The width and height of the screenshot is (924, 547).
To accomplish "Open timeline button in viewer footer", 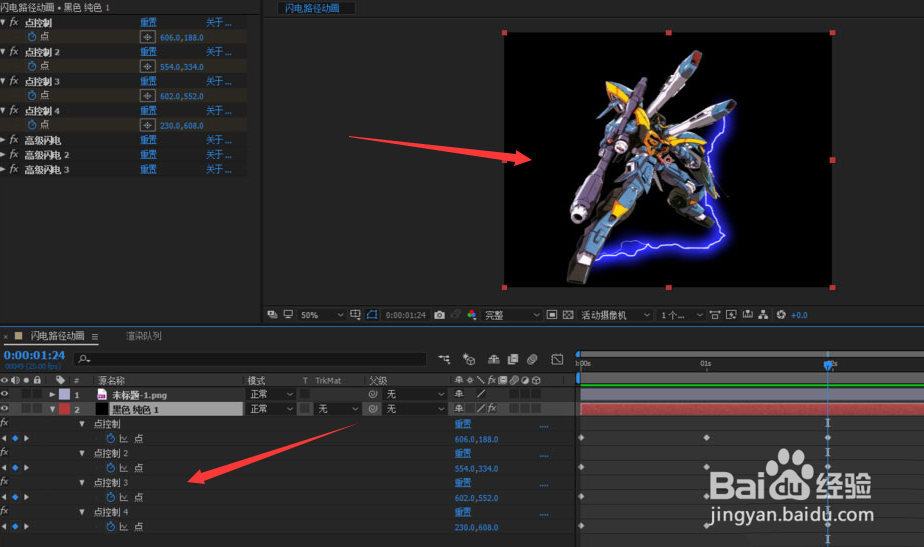I will point(748,315).
